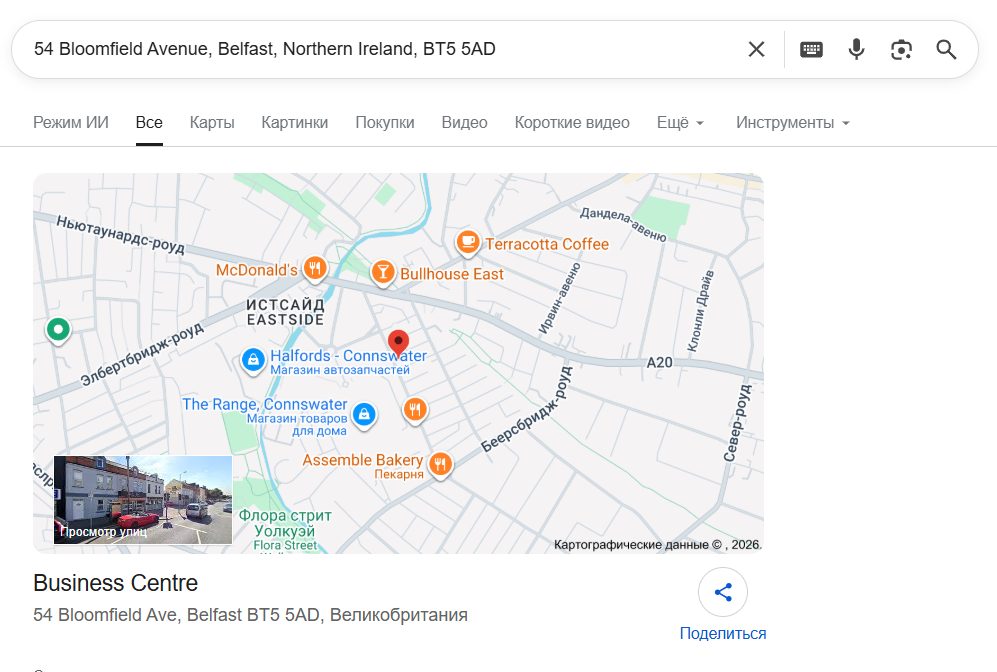The width and height of the screenshot is (997, 672).
Task: Click into the search input field
Action: pos(382,49)
